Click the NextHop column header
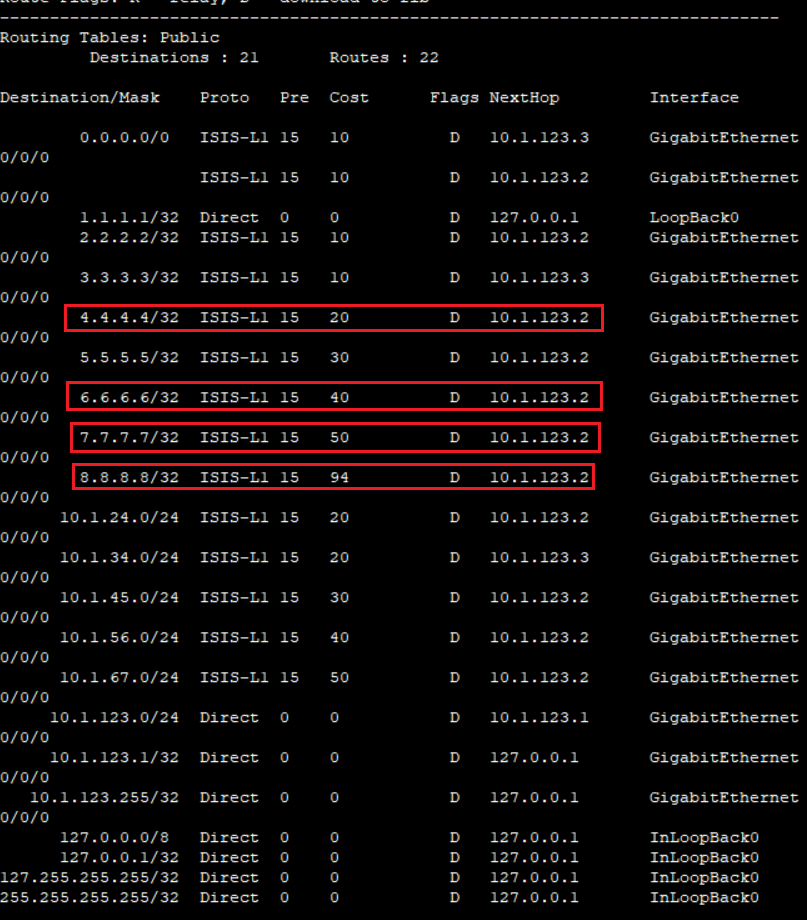Screen dimensions: 807x920 point(524,97)
